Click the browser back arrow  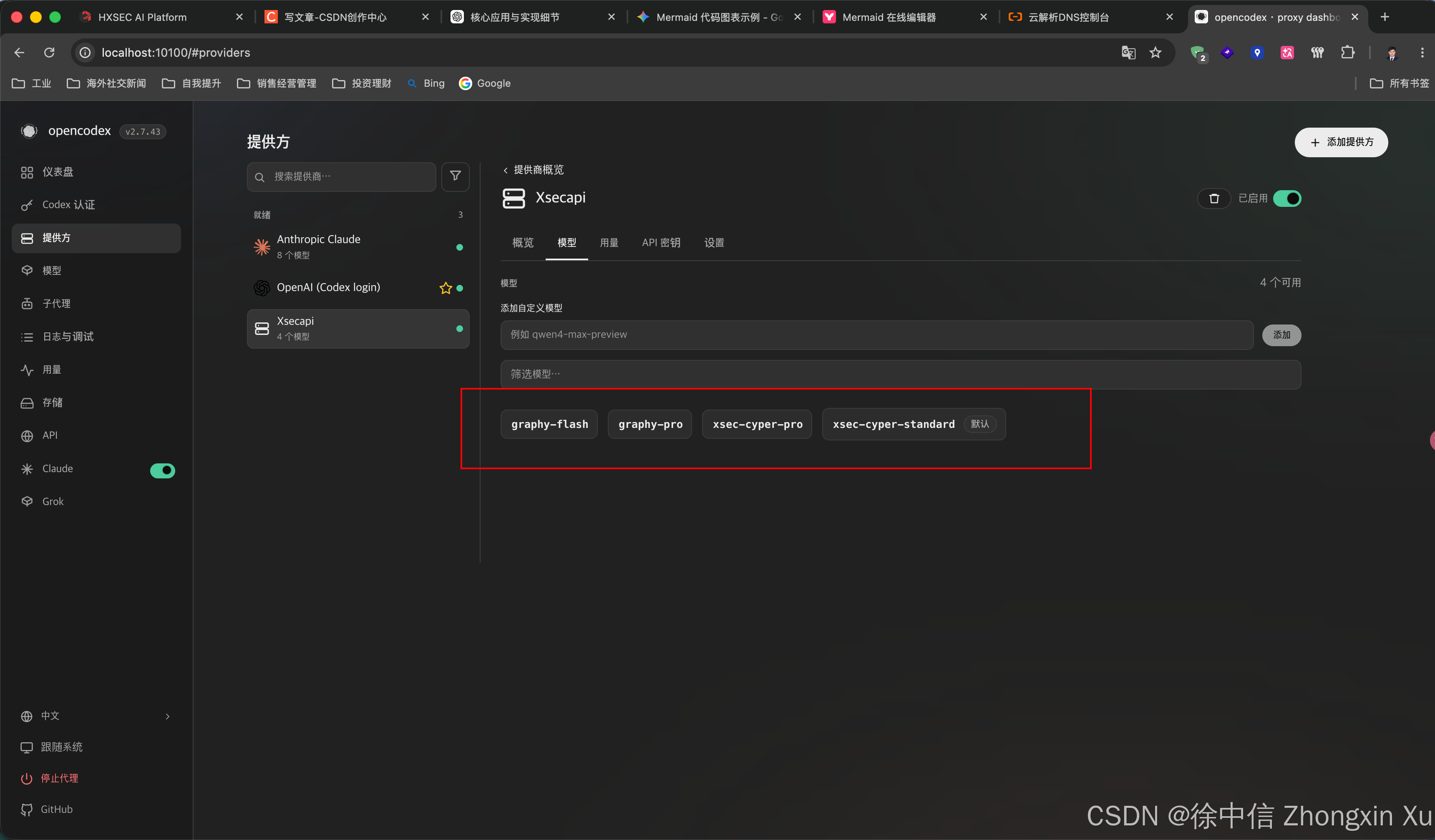19,53
